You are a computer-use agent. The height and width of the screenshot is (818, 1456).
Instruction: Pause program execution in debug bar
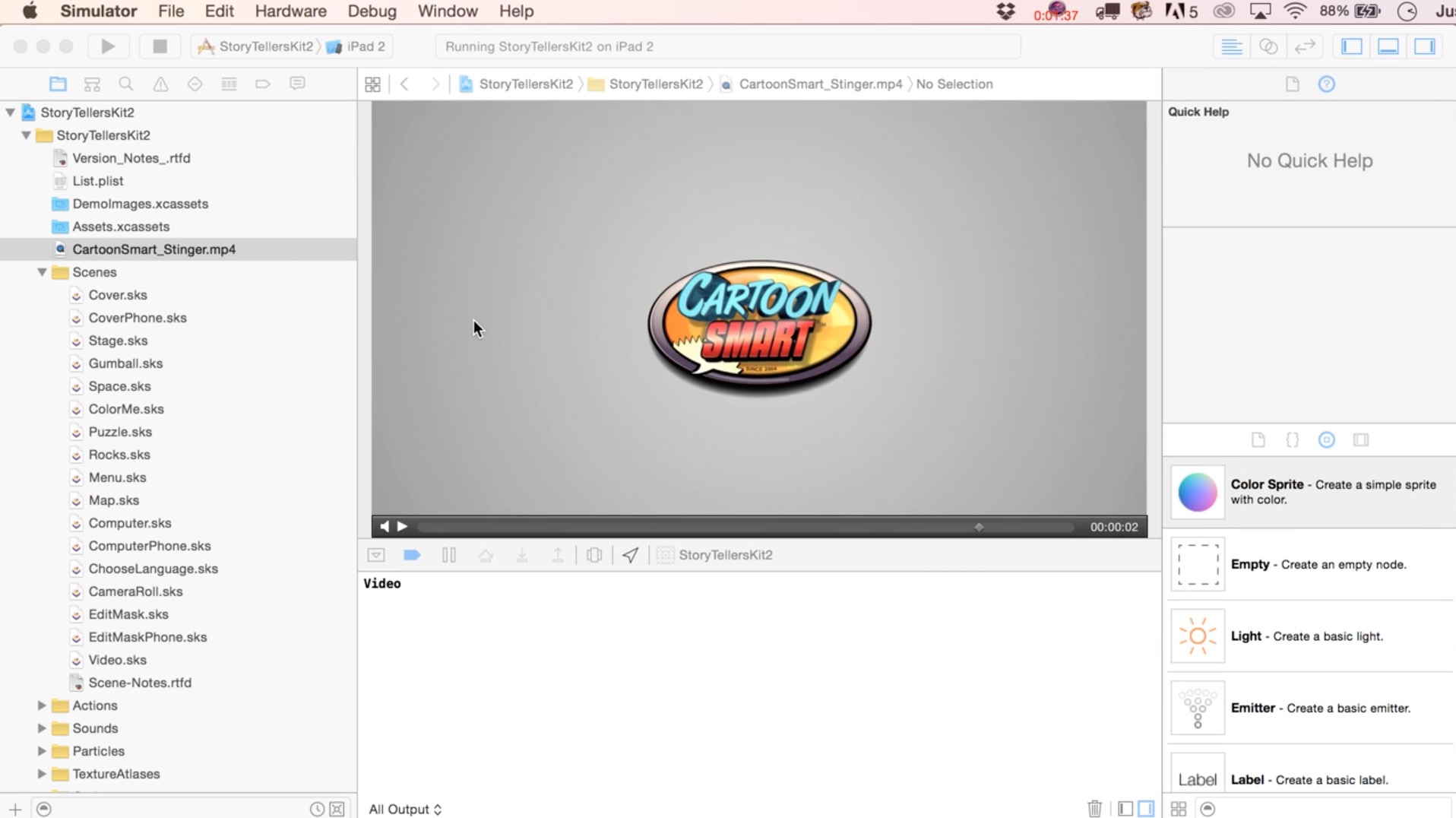pos(448,555)
